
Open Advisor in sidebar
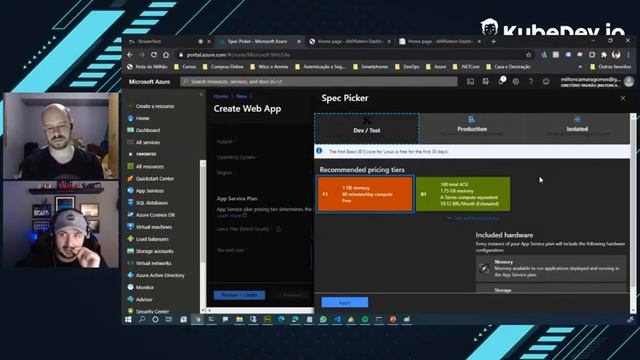point(144,299)
